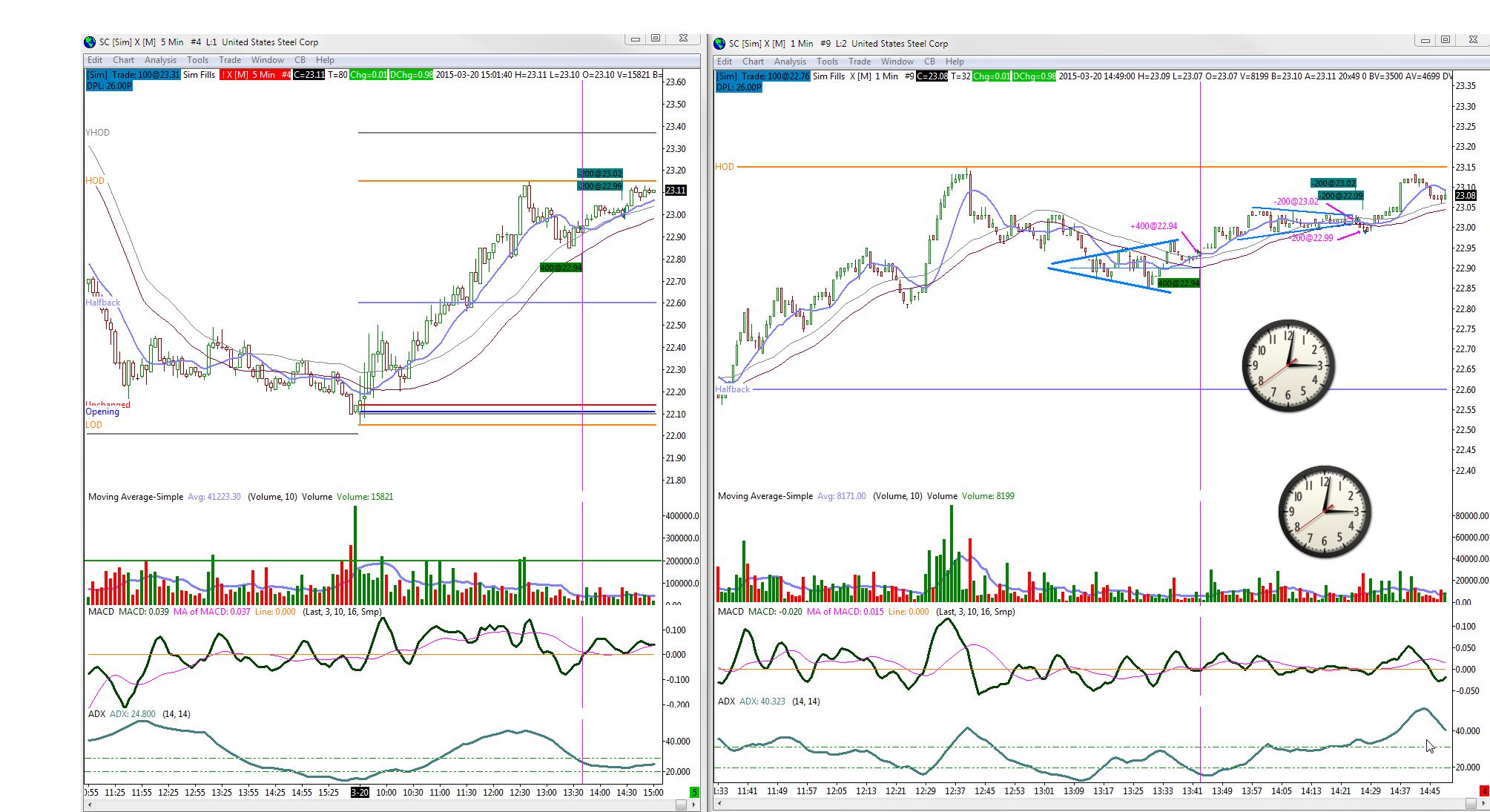Screen dimensions: 1490x812
Task: Minimize the 1 Min chart window
Action: [x=1425, y=40]
